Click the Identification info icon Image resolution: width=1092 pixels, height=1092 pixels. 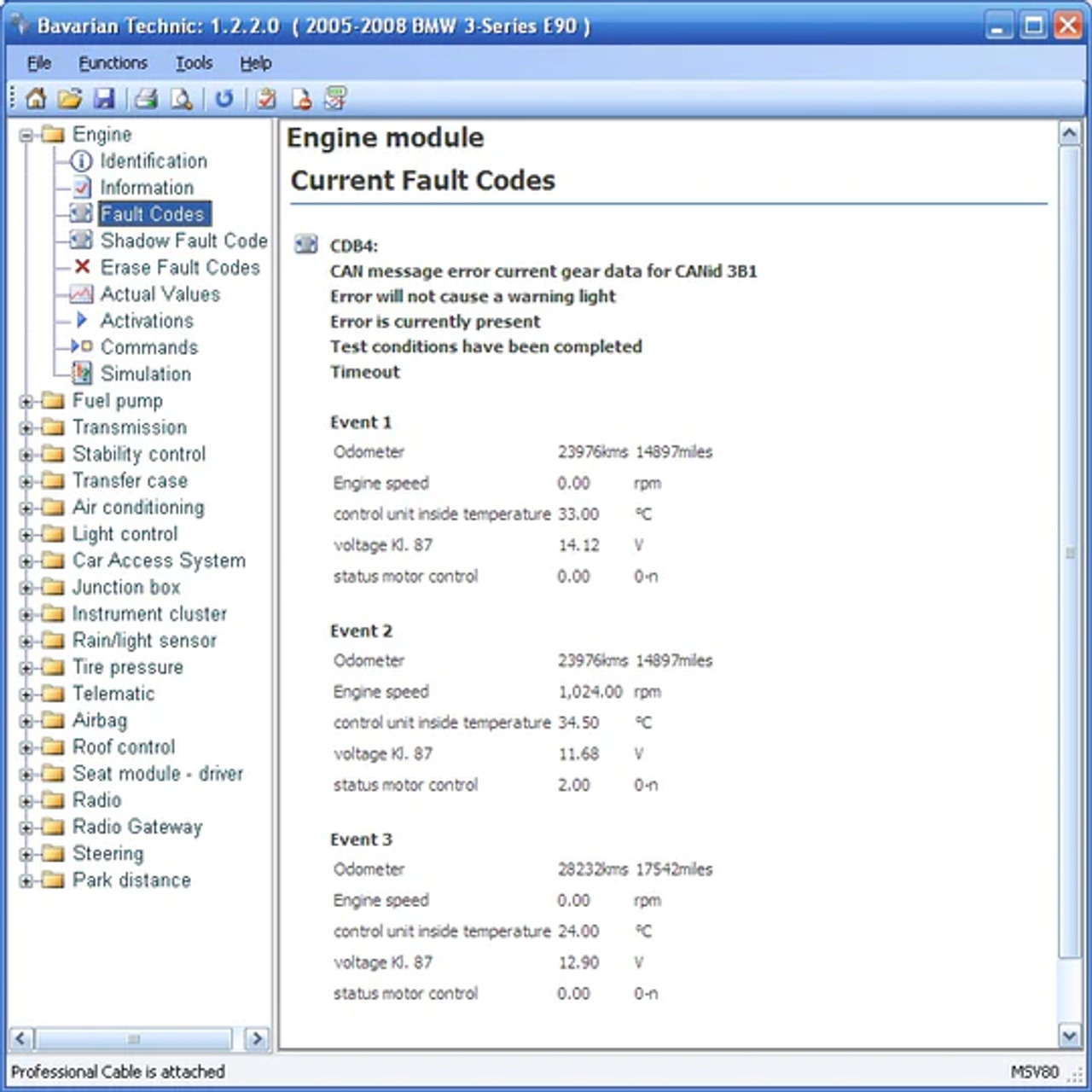tap(81, 161)
